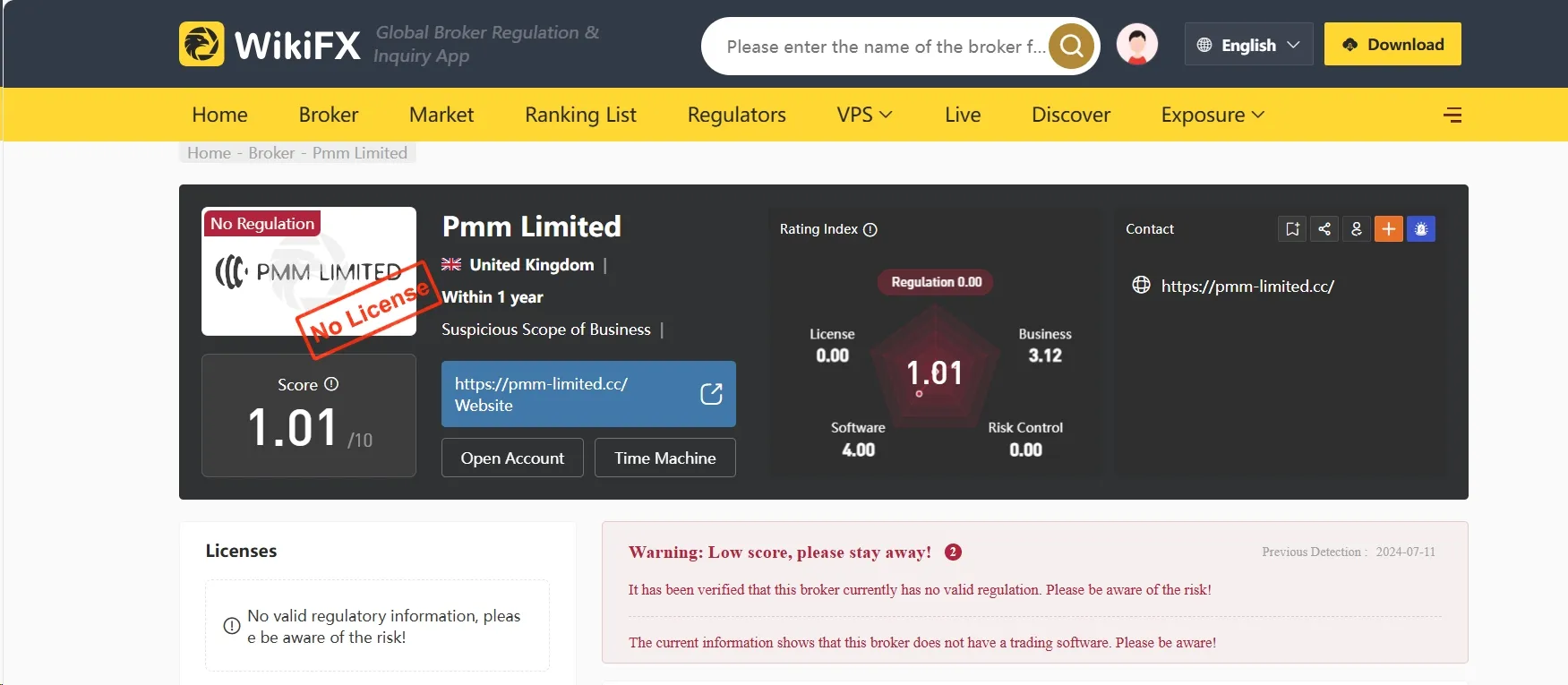Click the Rating Index info icon
Image resolution: width=1568 pixels, height=685 pixels.
pyautogui.click(x=870, y=230)
